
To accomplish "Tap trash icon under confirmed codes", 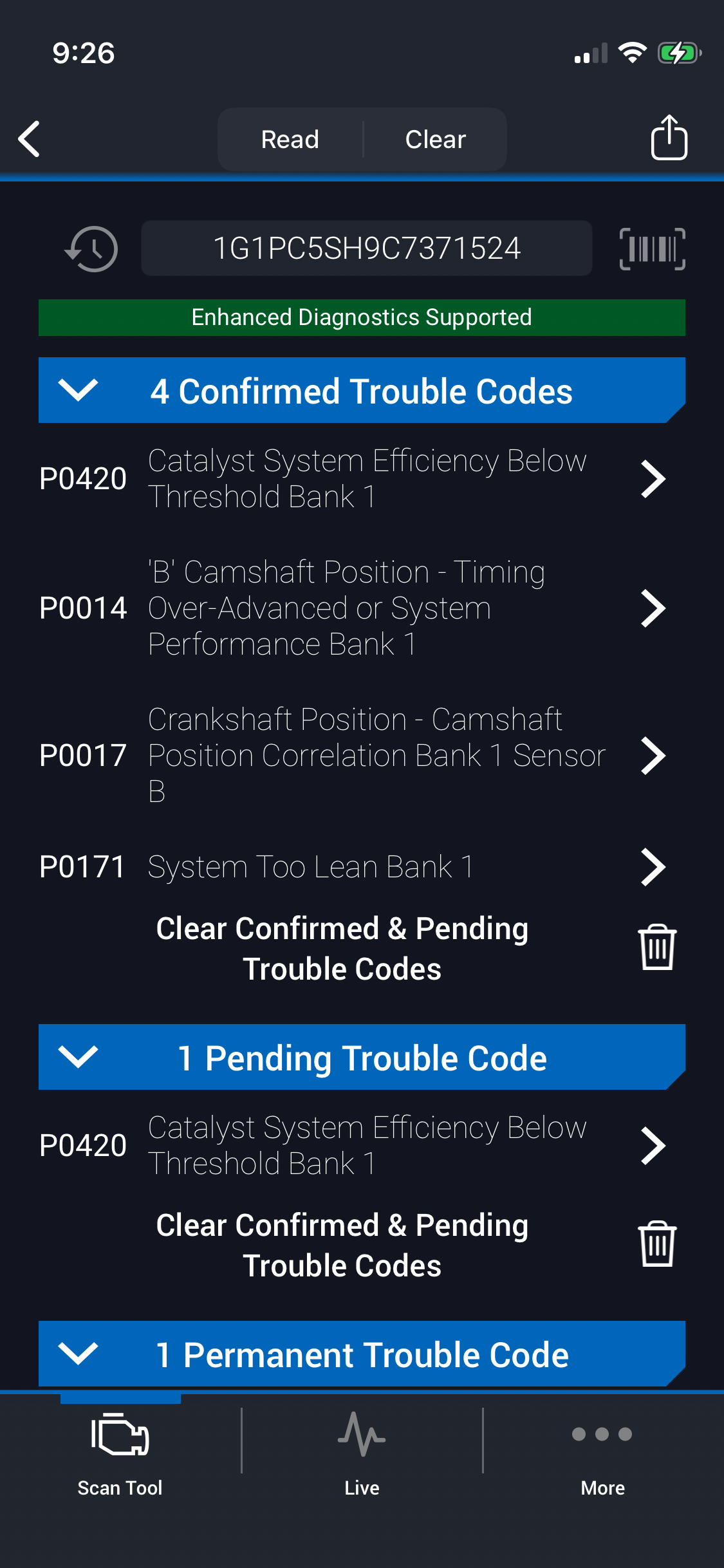I will coord(656,947).
